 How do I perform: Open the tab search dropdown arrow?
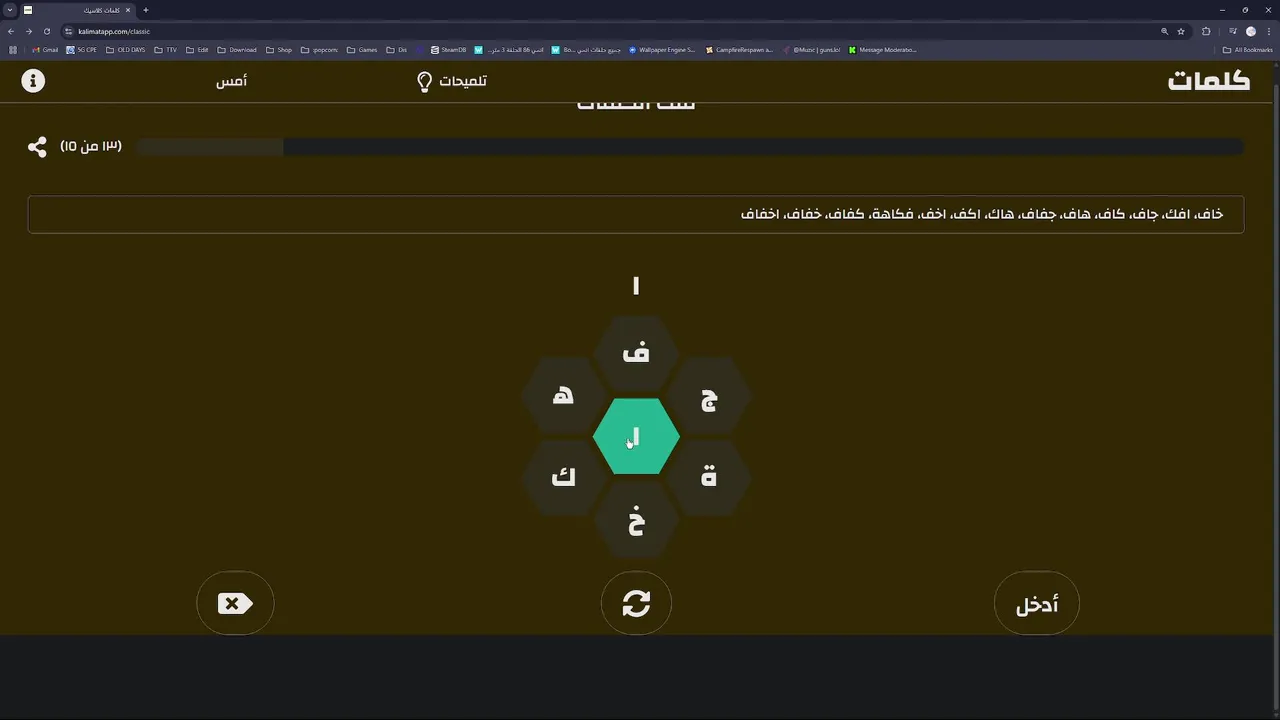point(9,10)
